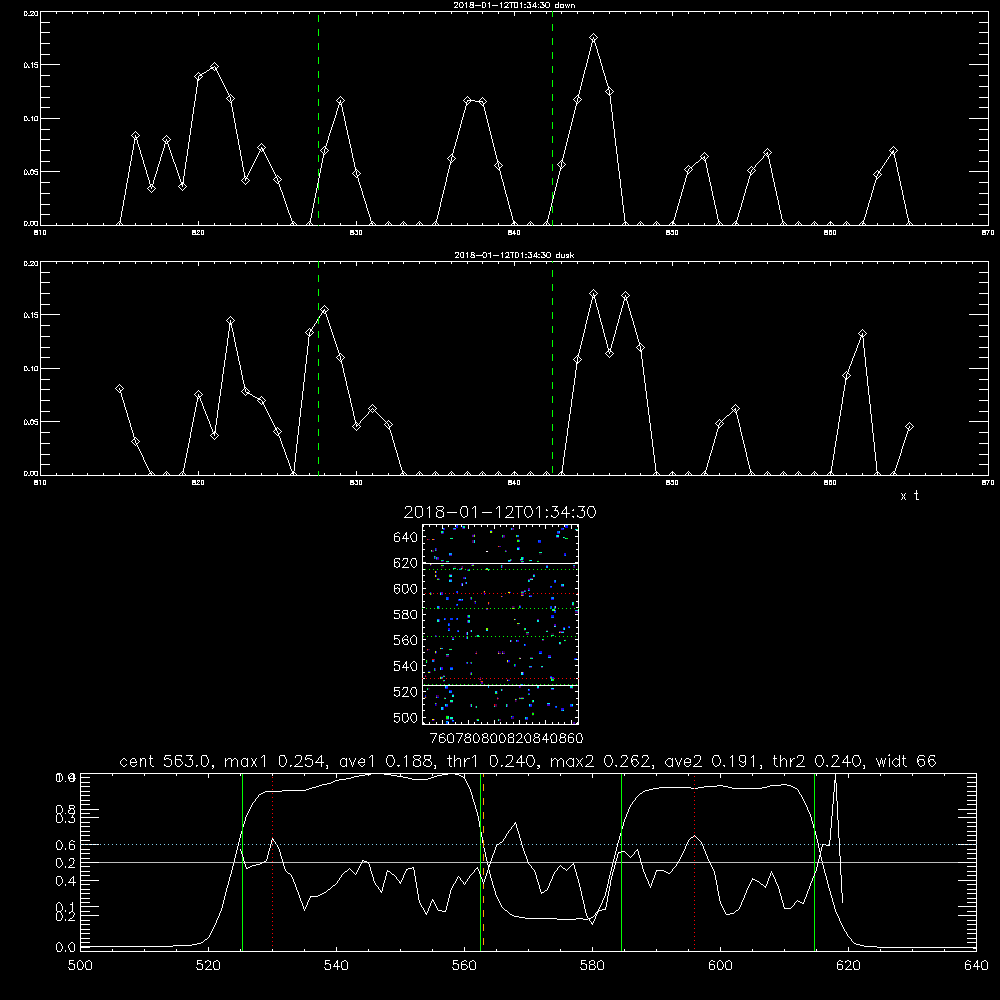Click the orange dashed centre line in bottom plot
Viewport: 1000px width, 1000px height.
pyautogui.click(x=483, y=861)
